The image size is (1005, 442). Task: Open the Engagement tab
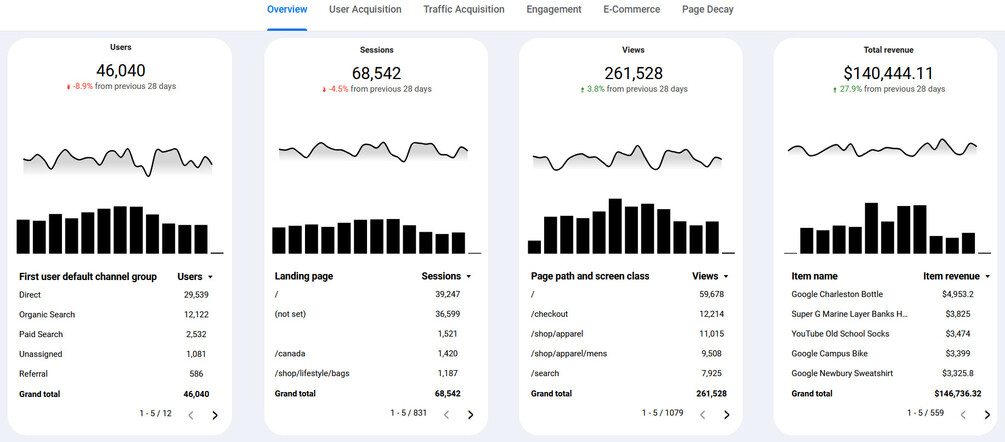[554, 10]
